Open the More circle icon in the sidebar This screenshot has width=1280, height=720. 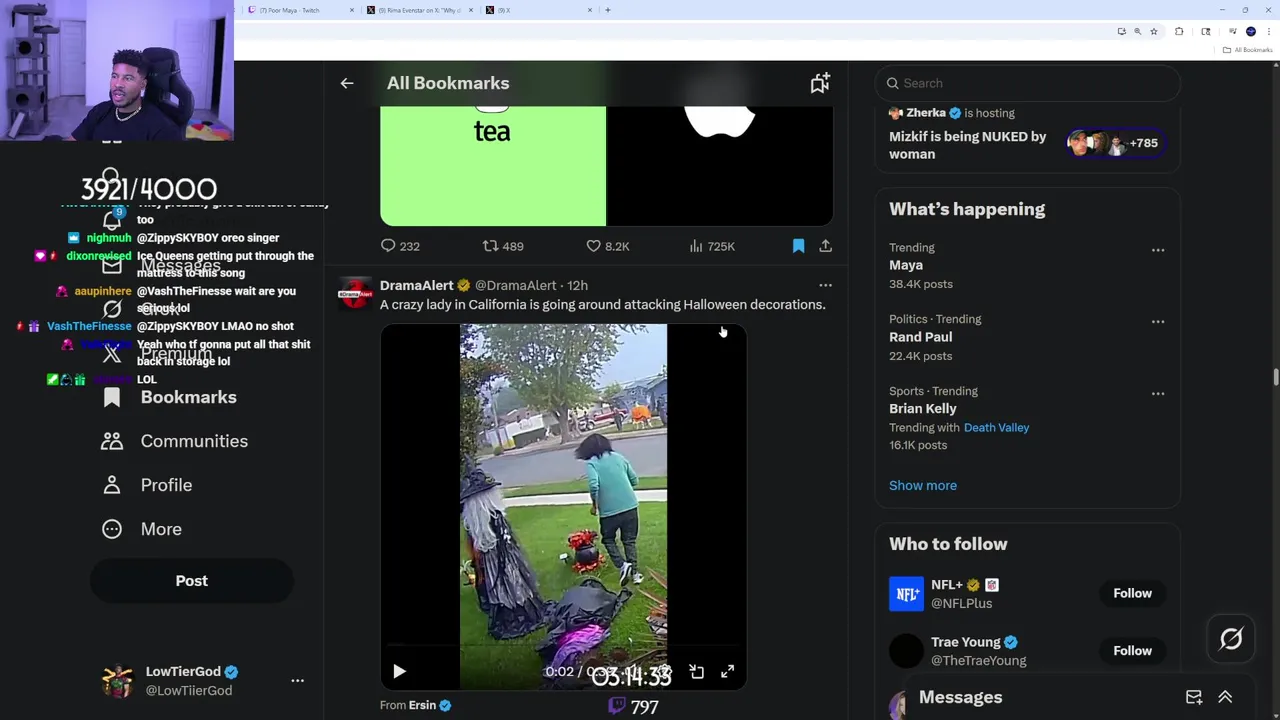point(112,529)
